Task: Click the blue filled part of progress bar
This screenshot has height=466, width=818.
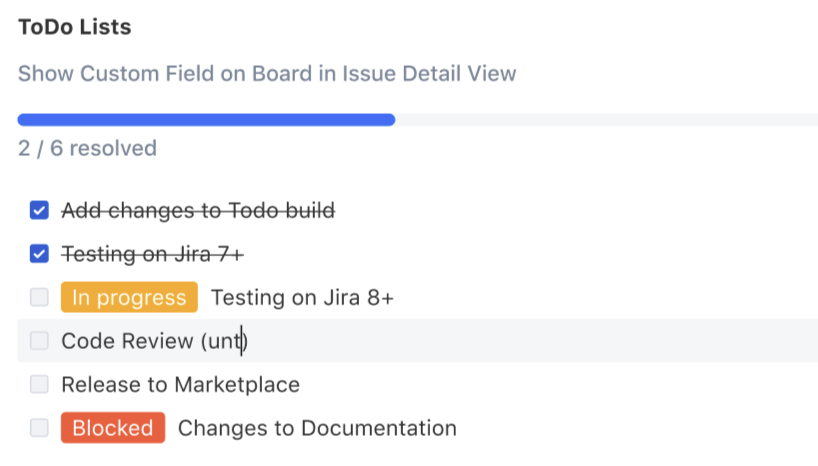Action: [205, 120]
